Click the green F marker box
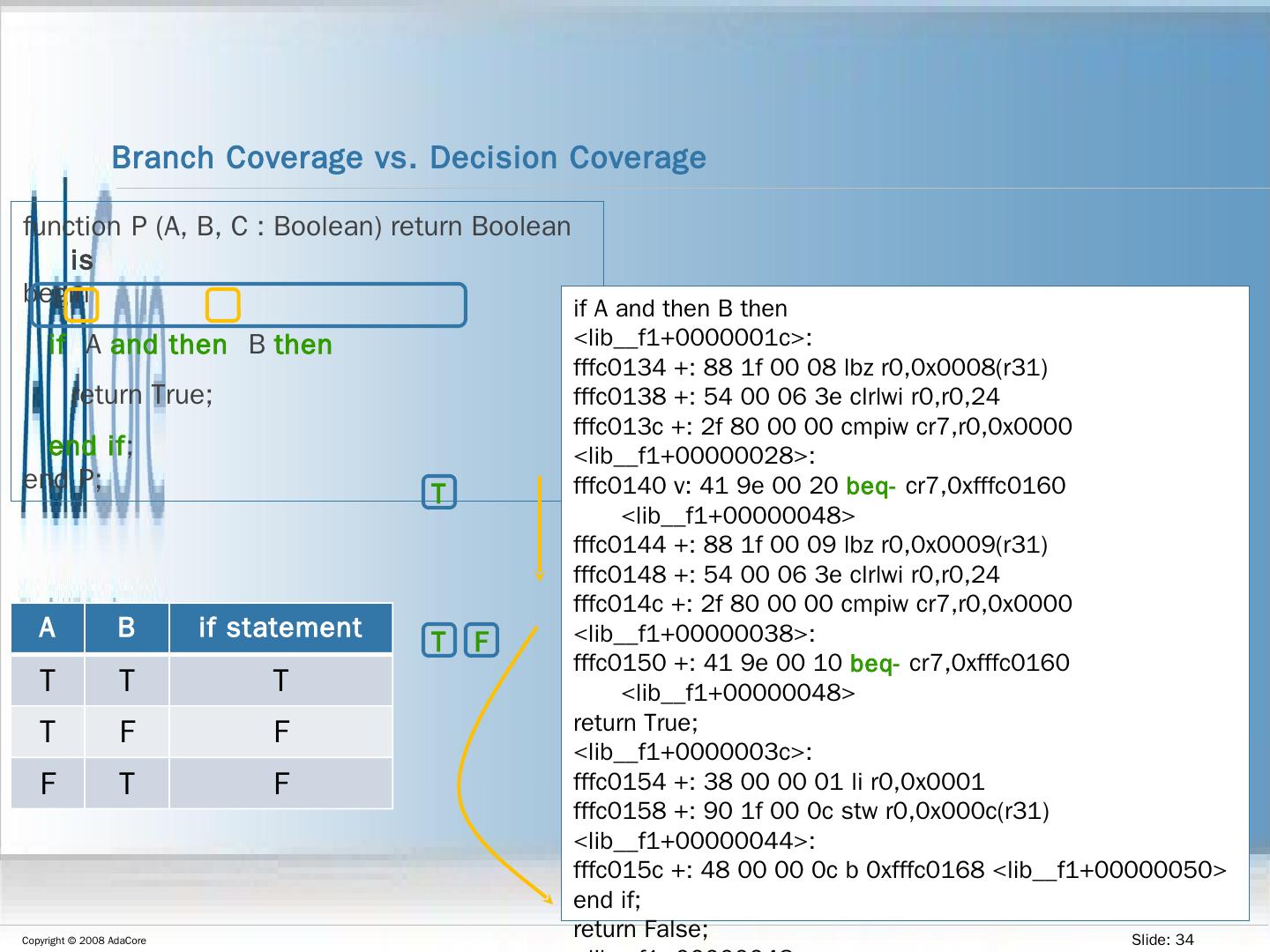Image resolution: width=1270 pixels, height=952 pixels. point(482,641)
